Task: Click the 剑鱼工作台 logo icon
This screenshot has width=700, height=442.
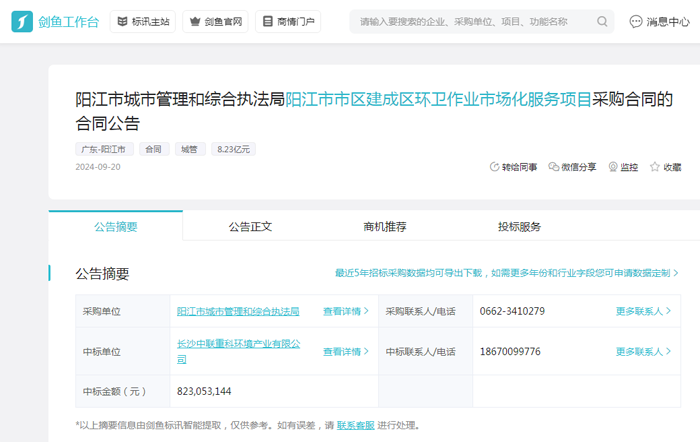Action: (x=22, y=21)
